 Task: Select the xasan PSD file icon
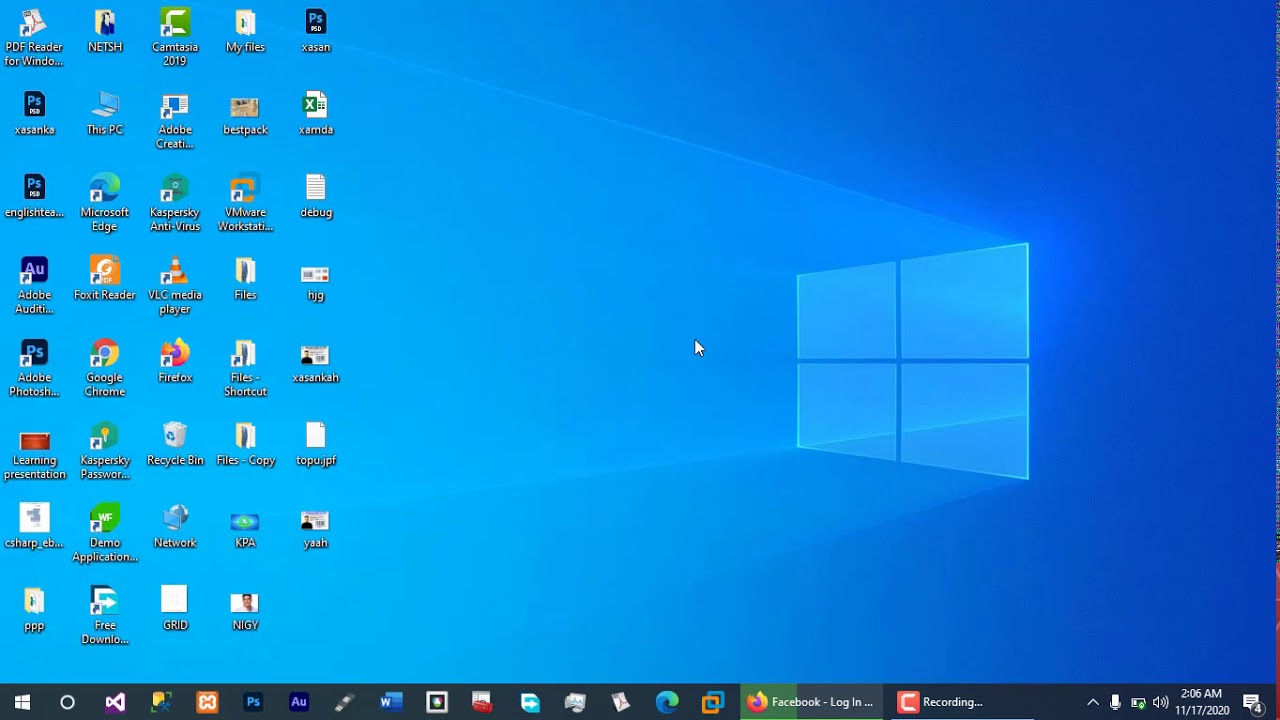tap(316, 31)
